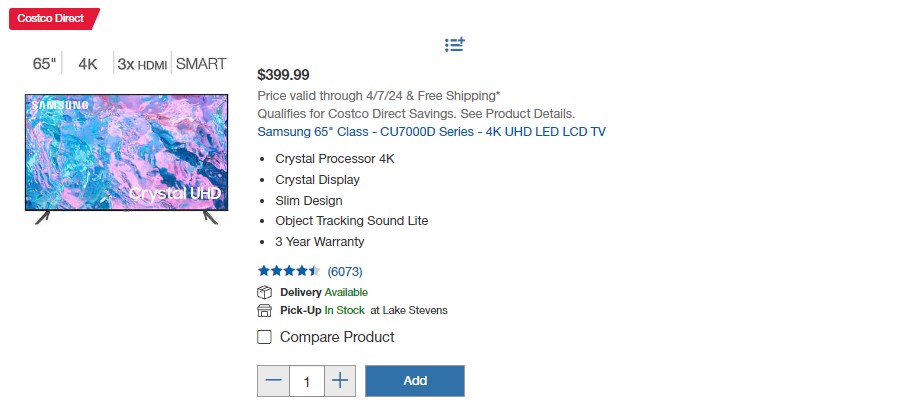Screen dimensions: 913x405
Task: Click the Costco Direct red badge
Action: point(54,19)
